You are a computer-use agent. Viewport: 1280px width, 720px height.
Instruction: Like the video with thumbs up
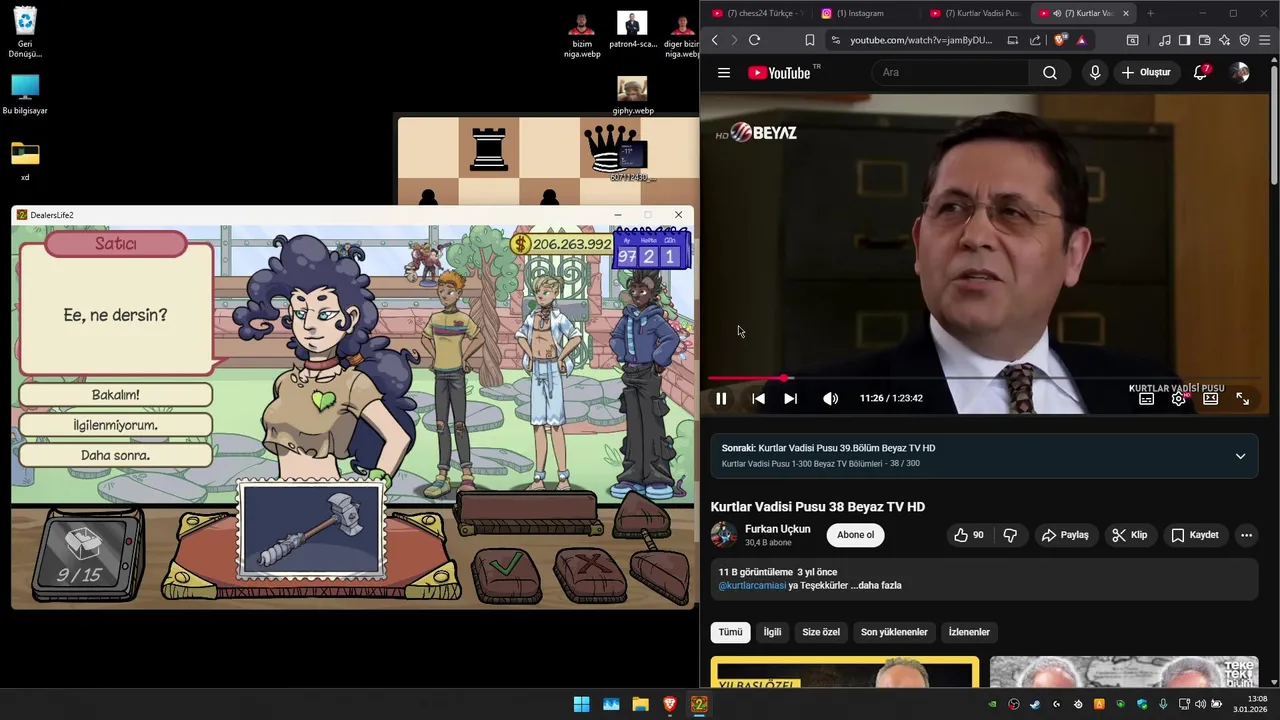click(x=968, y=535)
